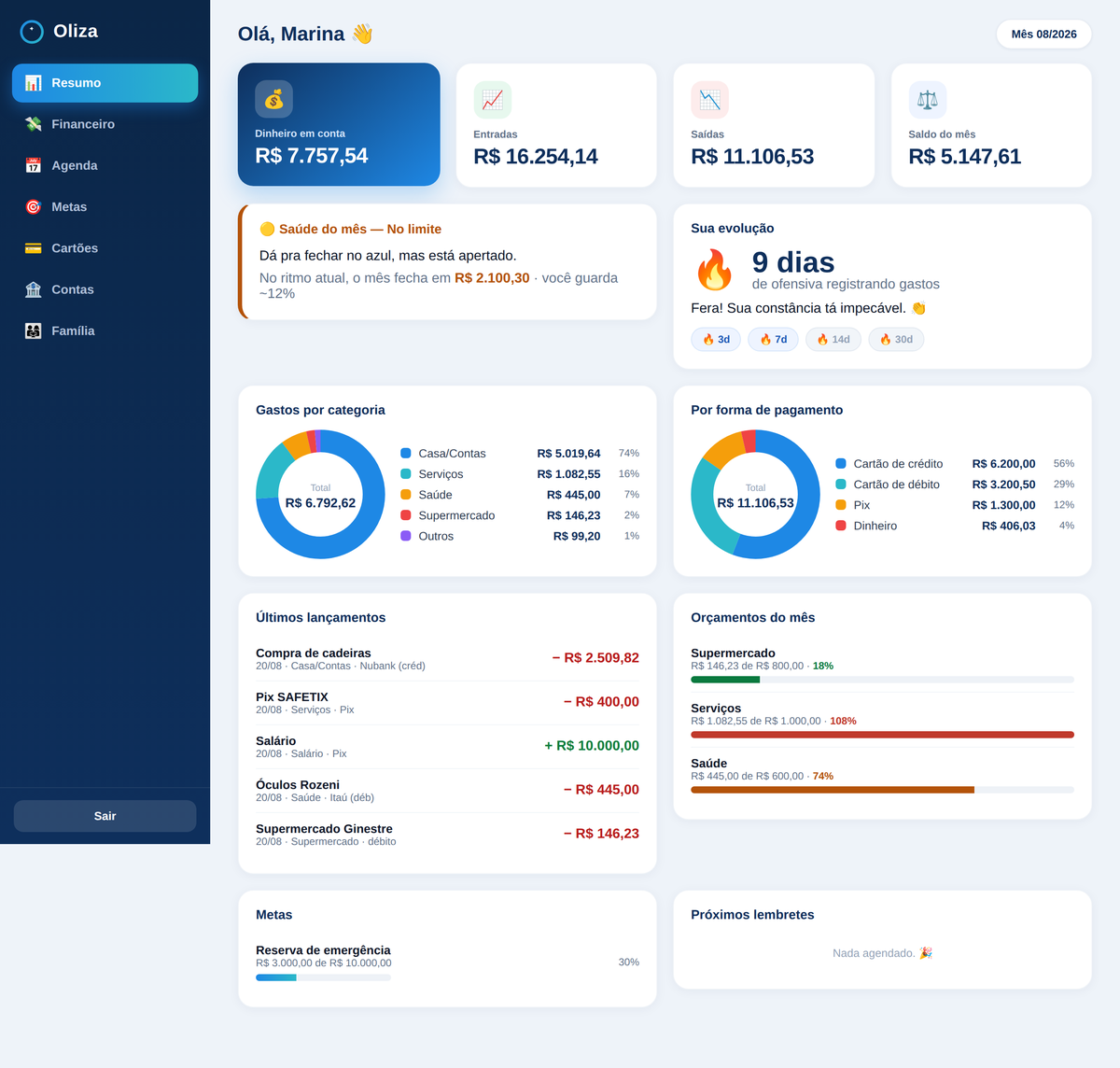Click the party popper icon in Próximos lembretes
Viewport: 1120px width, 1068px height.
926,953
